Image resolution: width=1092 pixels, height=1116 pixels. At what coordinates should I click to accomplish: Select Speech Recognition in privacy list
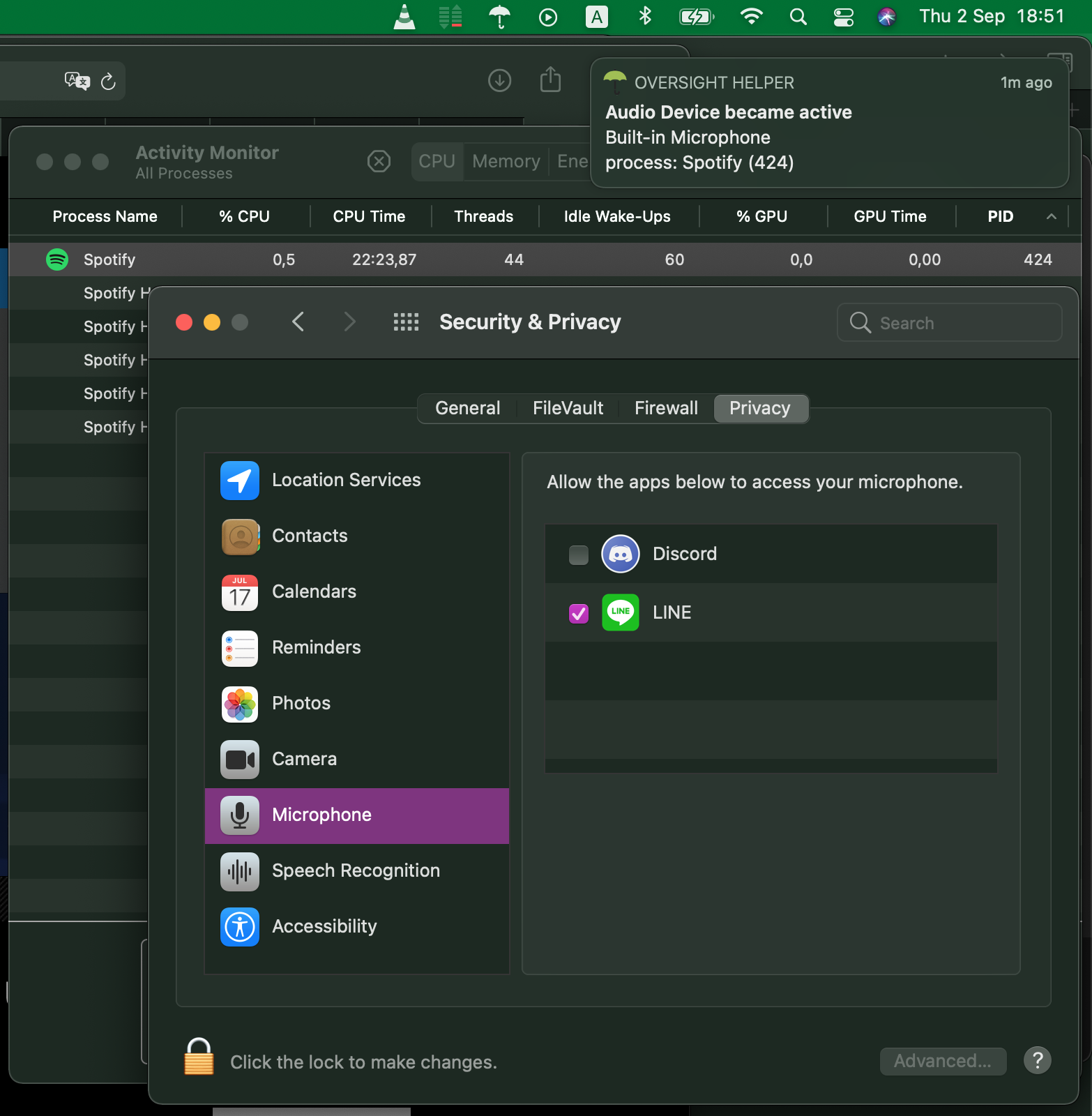coord(357,871)
